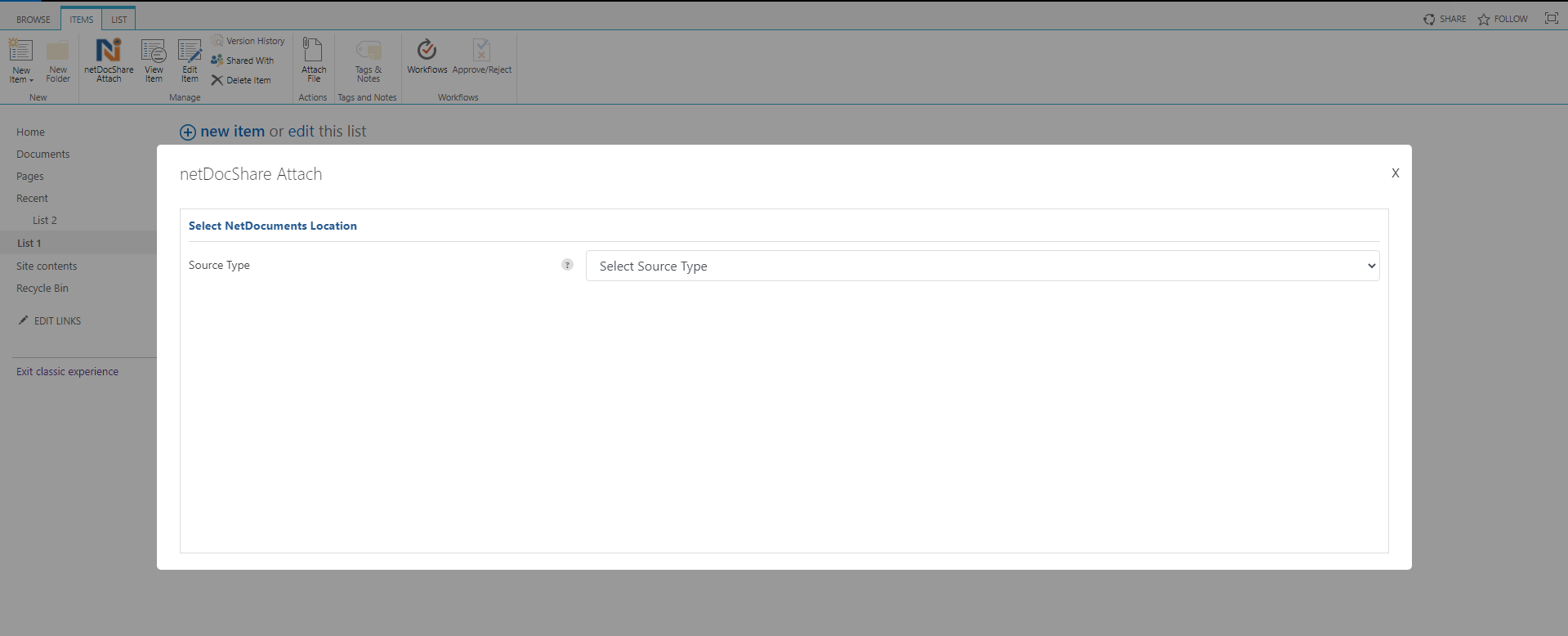Open the Workflows ribbon icon
Image resolution: width=1568 pixels, height=636 pixels.
tap(427, 50)
